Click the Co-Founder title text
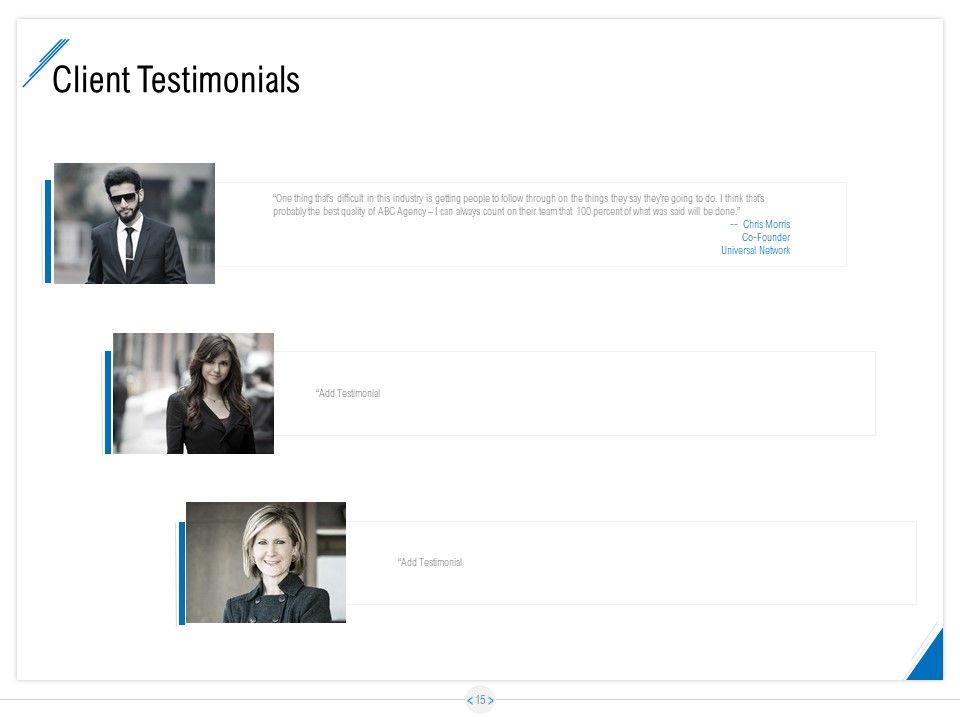Screen dimensions: 960x720 click(x=766, y=237)
